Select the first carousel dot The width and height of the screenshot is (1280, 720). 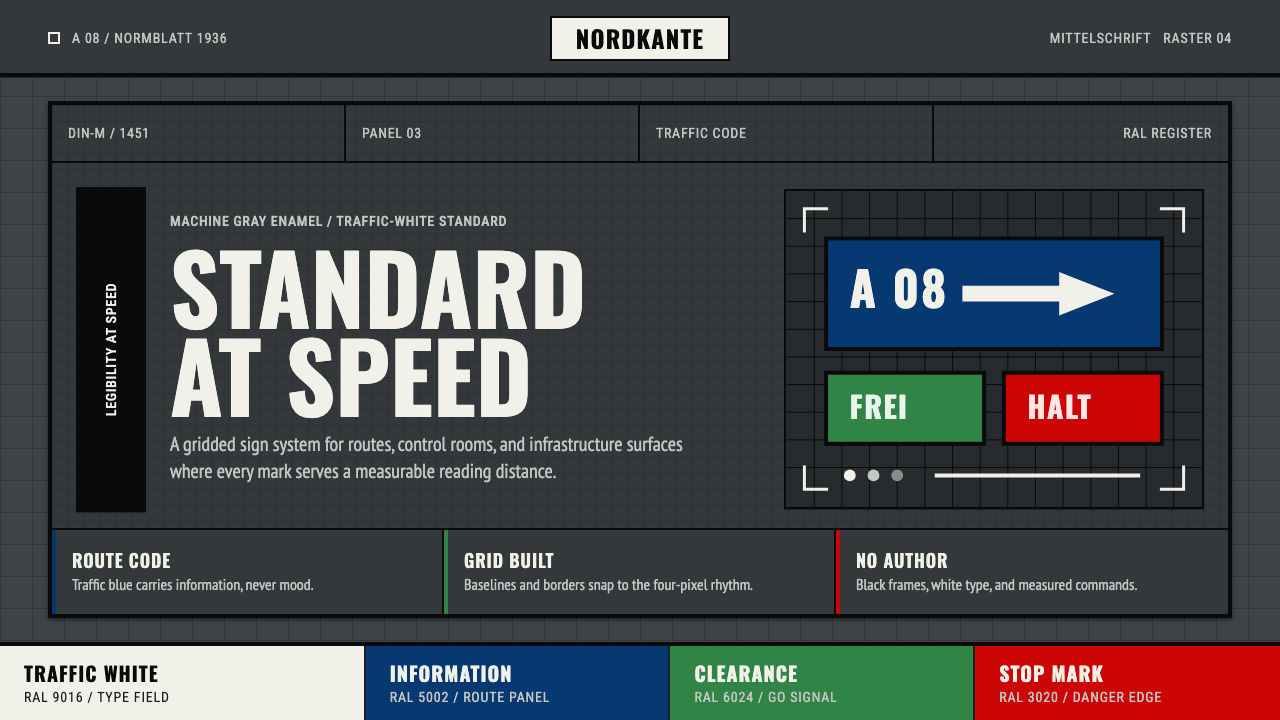(850, 475)
